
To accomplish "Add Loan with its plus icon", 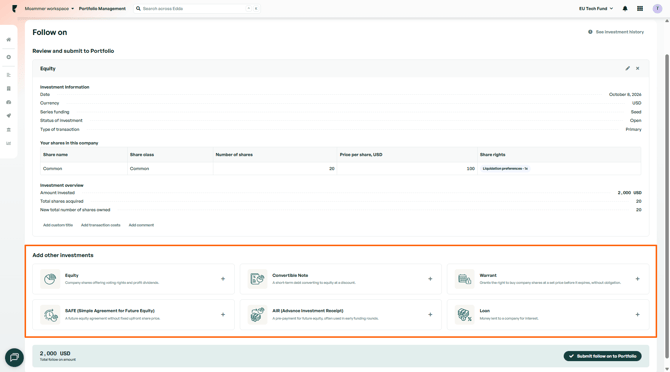I will point(638,315).
